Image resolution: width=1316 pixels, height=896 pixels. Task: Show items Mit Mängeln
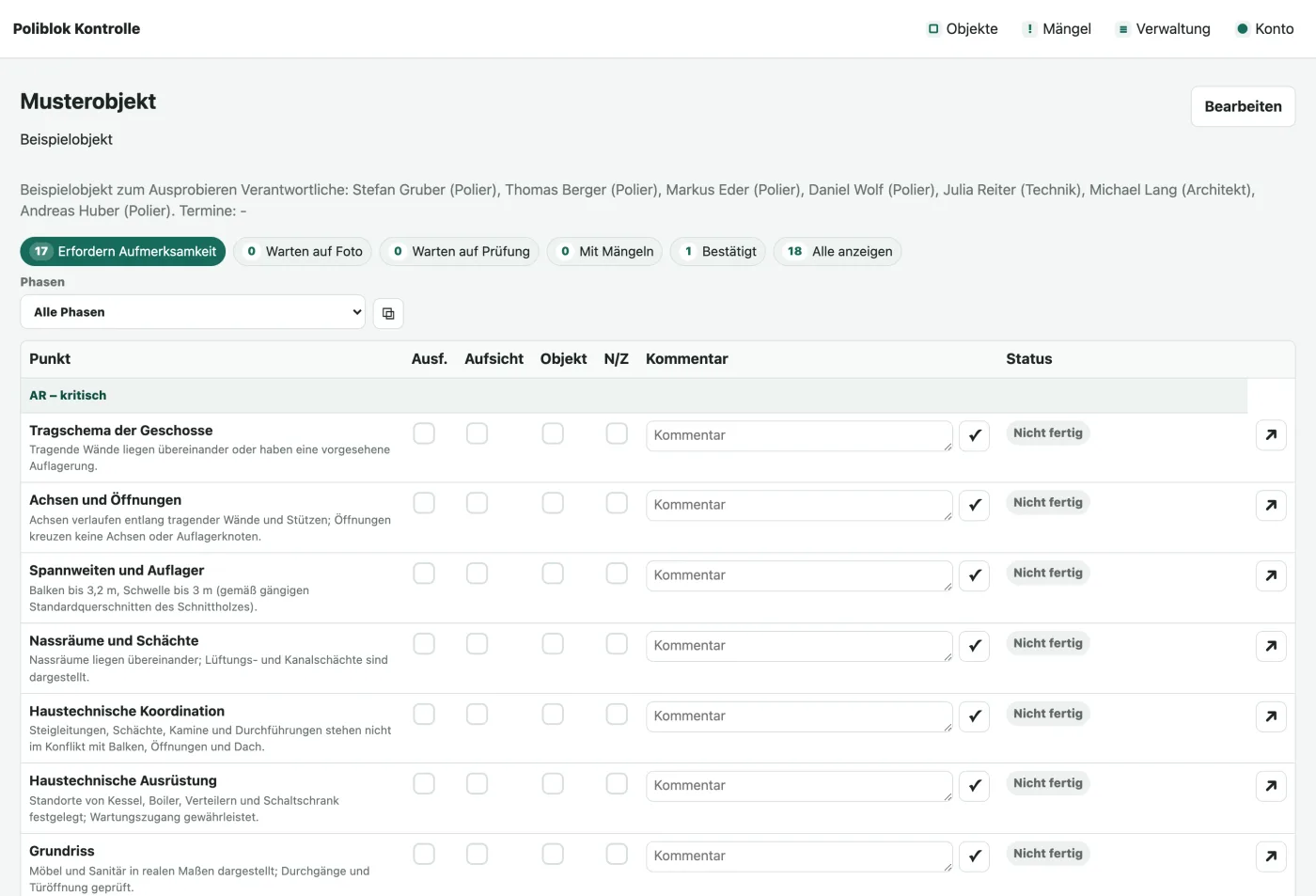point(605,251)
